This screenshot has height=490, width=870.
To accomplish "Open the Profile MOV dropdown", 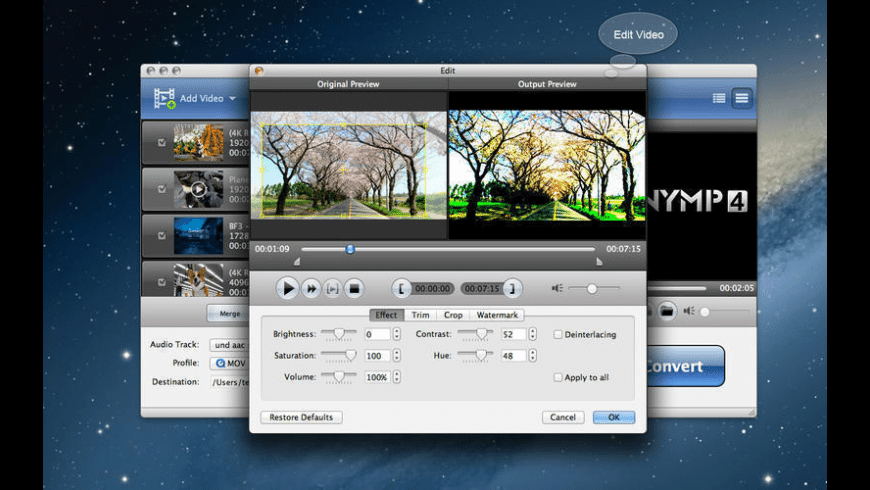I will (x=230, y=363).
